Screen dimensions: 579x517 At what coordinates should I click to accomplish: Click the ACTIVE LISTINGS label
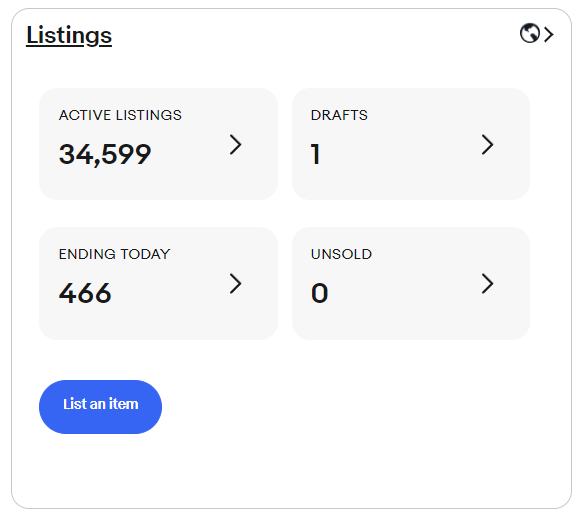120,115
